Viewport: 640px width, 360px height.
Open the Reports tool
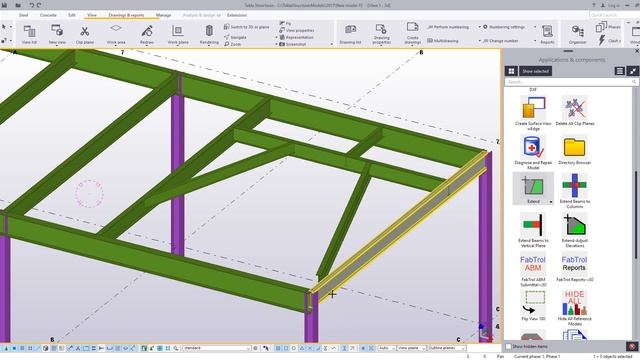(547, 34)
